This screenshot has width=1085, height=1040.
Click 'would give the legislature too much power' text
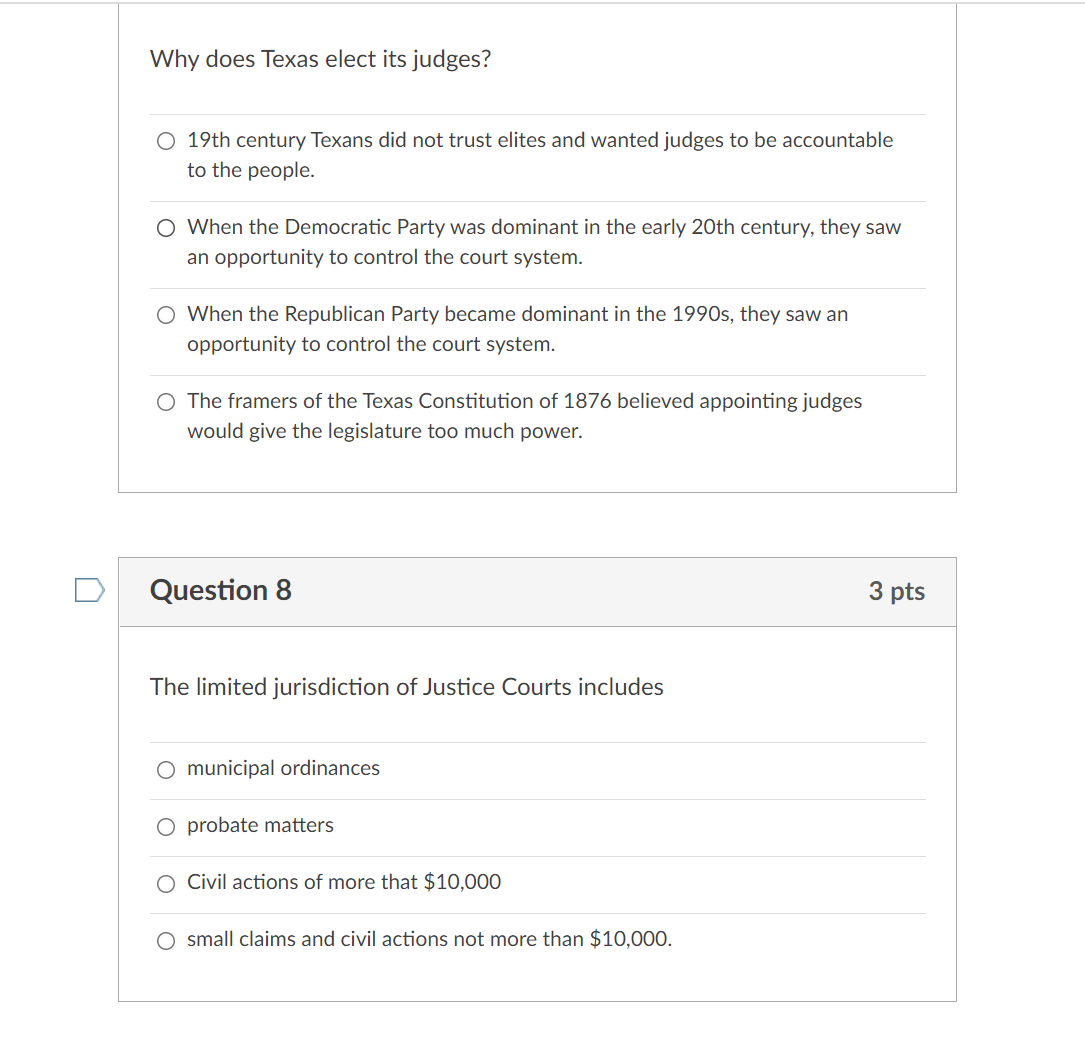(385, 431)
